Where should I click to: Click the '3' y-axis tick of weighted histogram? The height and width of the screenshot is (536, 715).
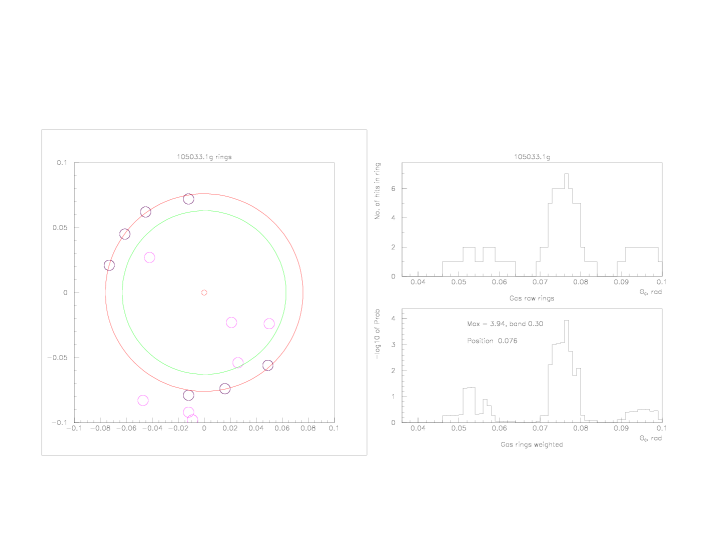393,345
